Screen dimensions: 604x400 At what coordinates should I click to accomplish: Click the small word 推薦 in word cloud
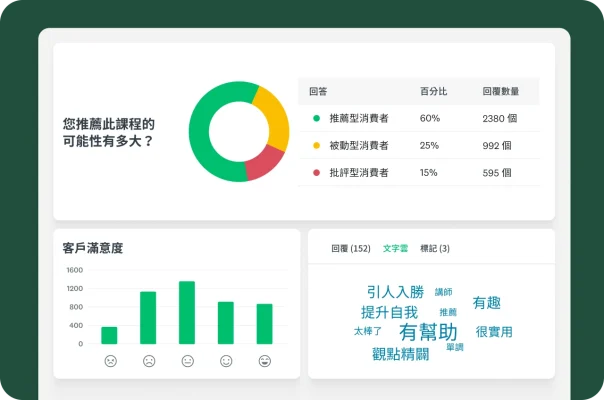click(448, 312)
